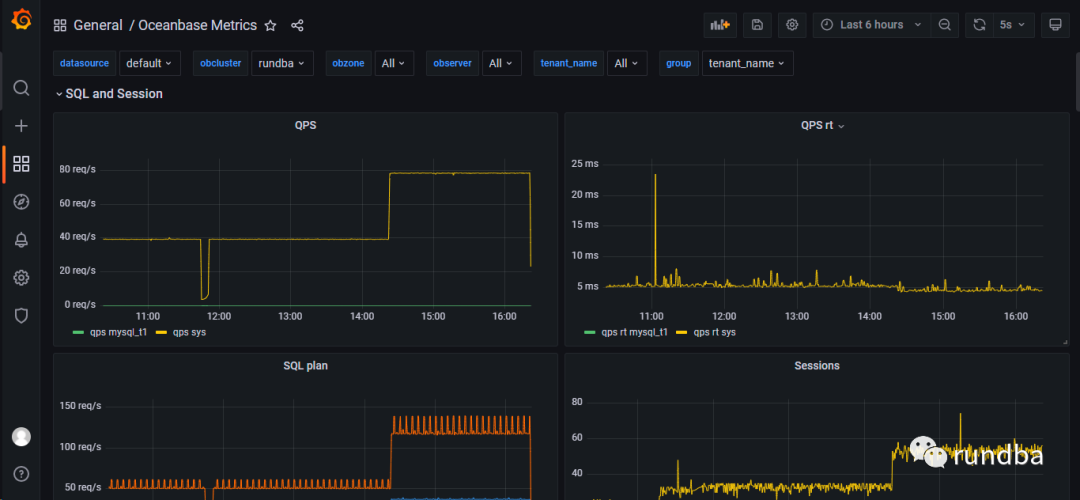
Task: Click yellow swatch of qps rt sys
Action: pos(682,332)
